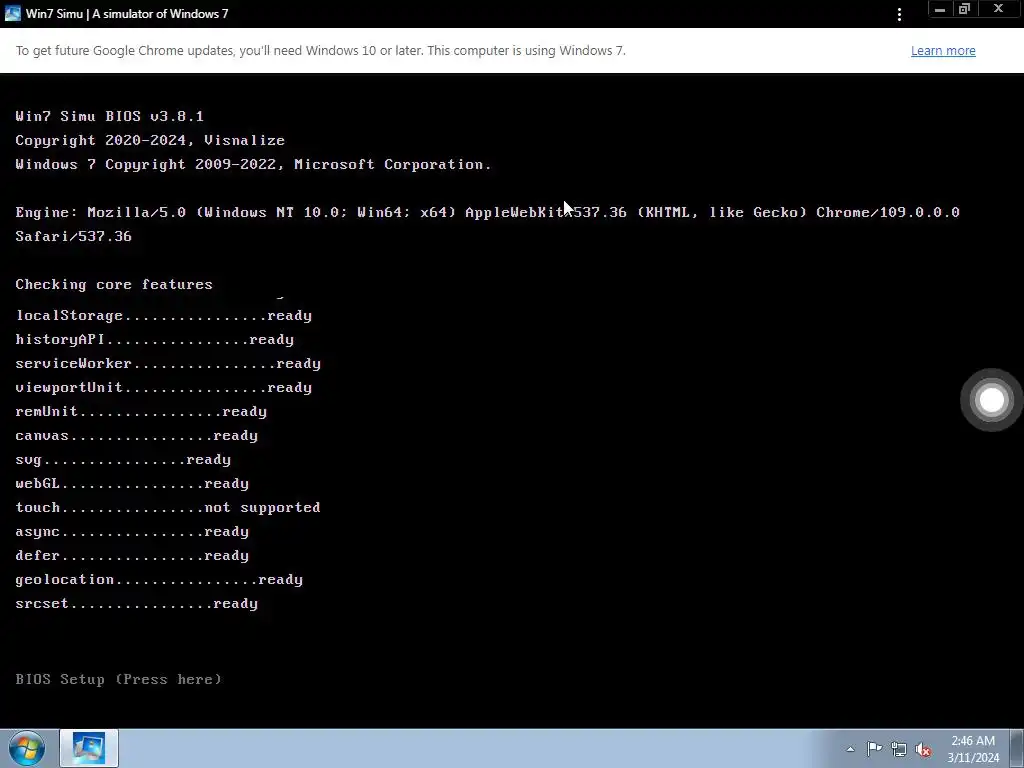Click the 'Engine: Mozilla/5.0' text line
1024x768 pixels.
tap(487, 212)
